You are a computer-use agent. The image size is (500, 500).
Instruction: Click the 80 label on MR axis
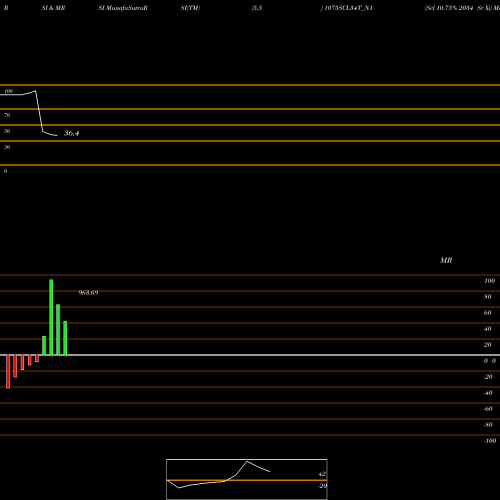coord(488,297)
